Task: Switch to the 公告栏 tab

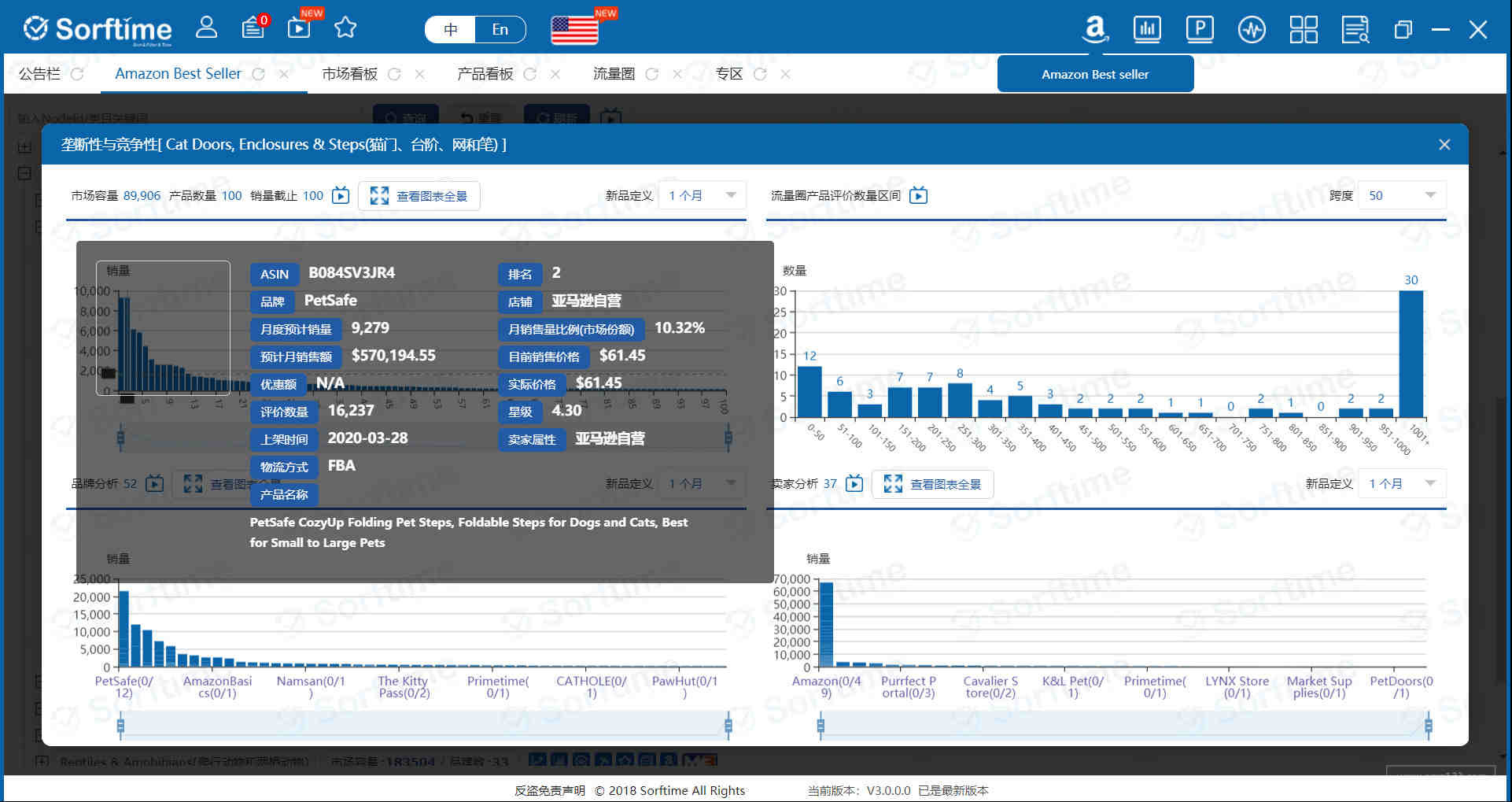Action: pyautogui.click(x=39, y=74)
